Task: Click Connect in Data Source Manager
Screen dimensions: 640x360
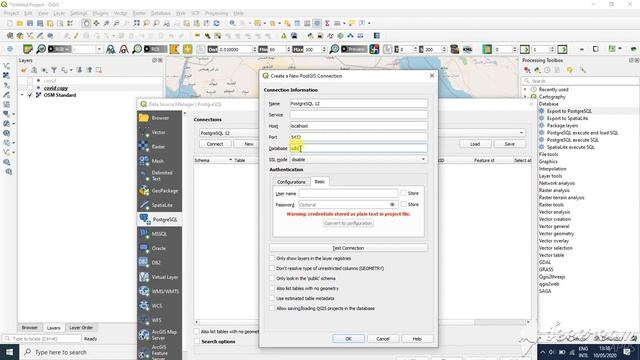Action: click(x=215, y=144)
